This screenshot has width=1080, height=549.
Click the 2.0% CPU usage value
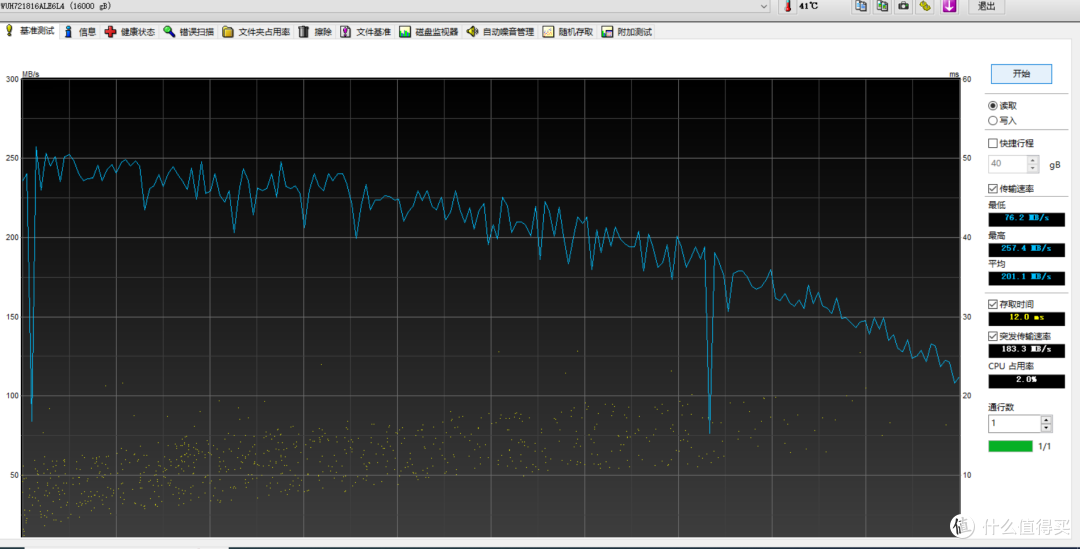point(1026,380)
